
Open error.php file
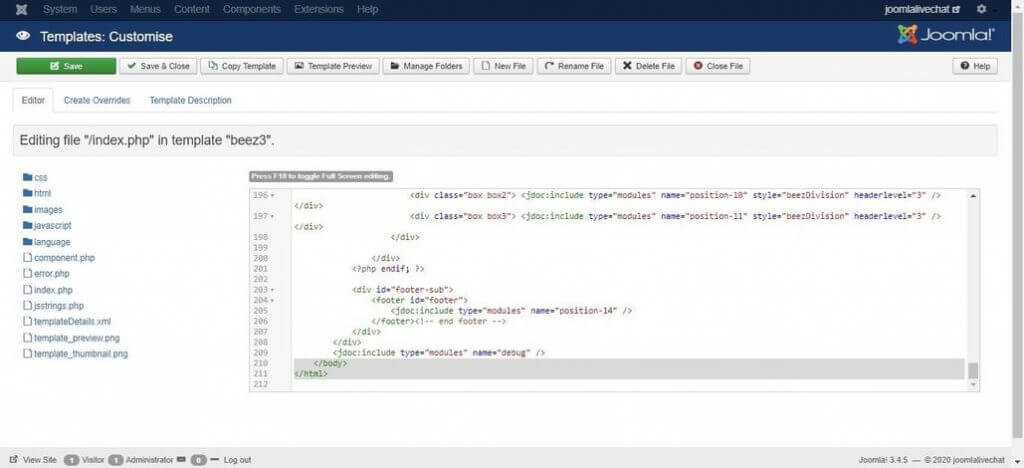coord(46,273)
